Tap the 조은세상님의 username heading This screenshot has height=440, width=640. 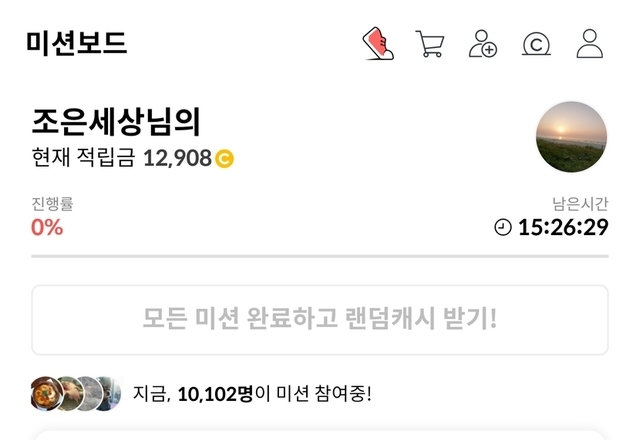click(116, 121)
